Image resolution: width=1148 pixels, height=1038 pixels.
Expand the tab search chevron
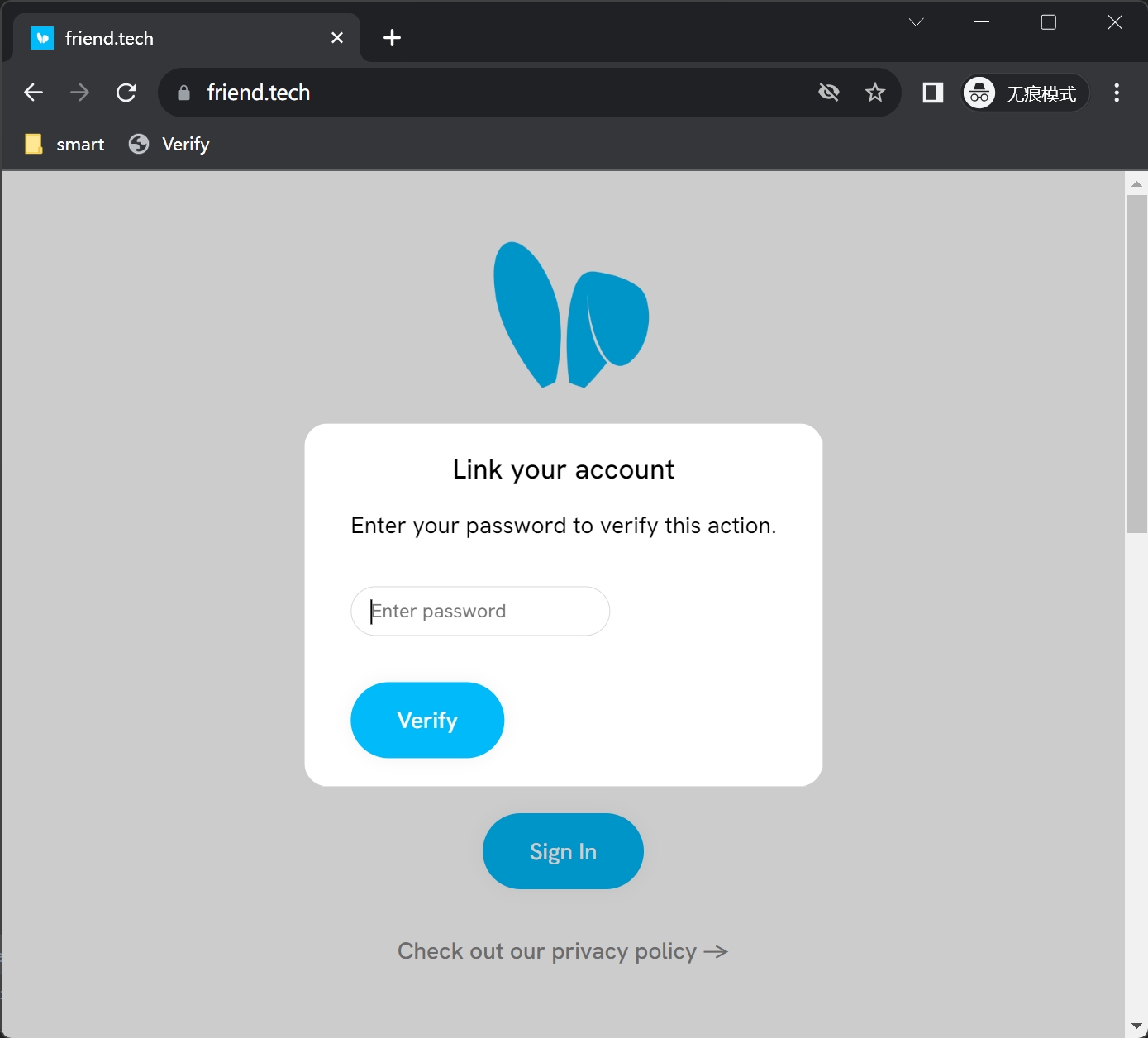[916, 22]
